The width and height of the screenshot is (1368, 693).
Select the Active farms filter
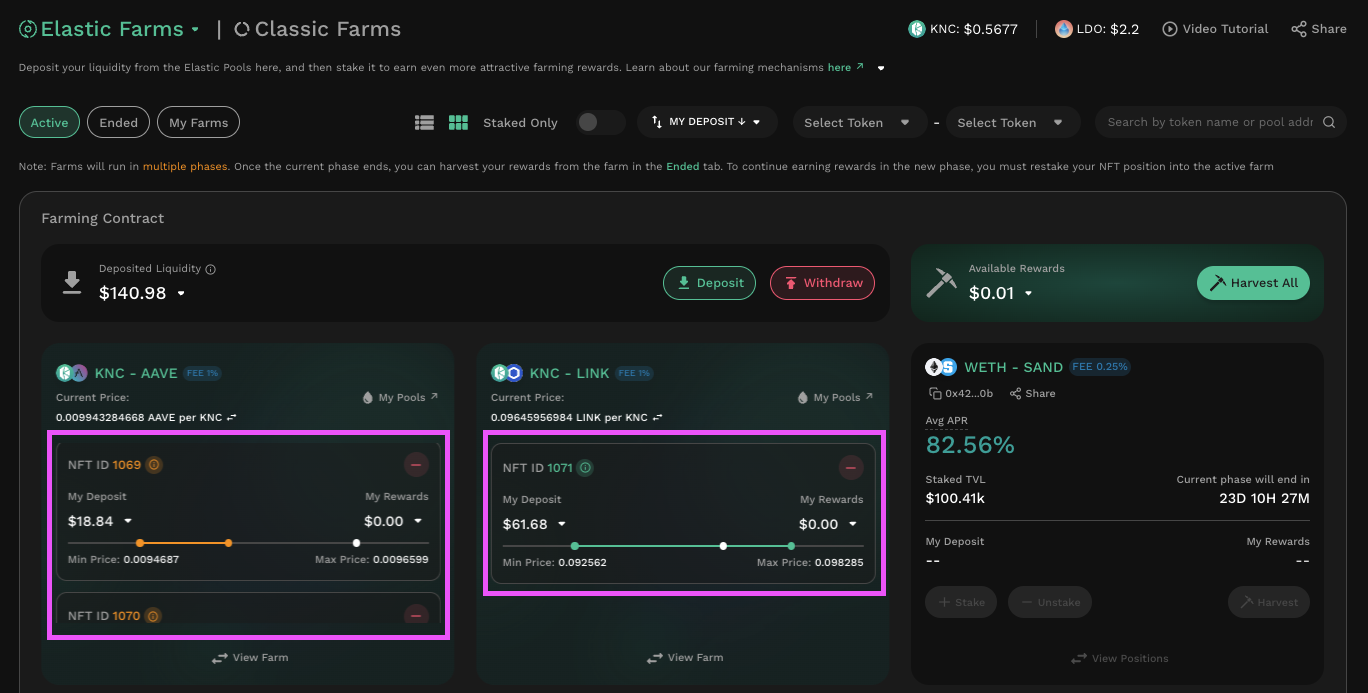point(49,122)
